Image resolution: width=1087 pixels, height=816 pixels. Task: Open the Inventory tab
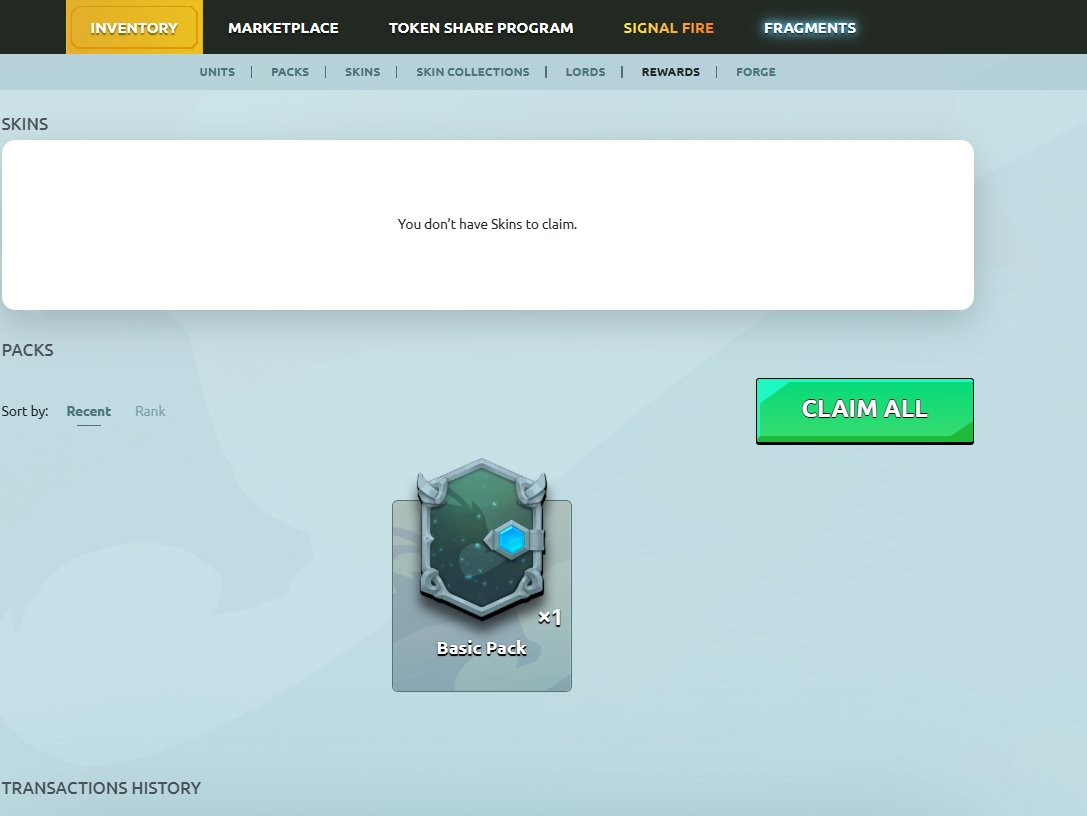click(x=134, y=28)
